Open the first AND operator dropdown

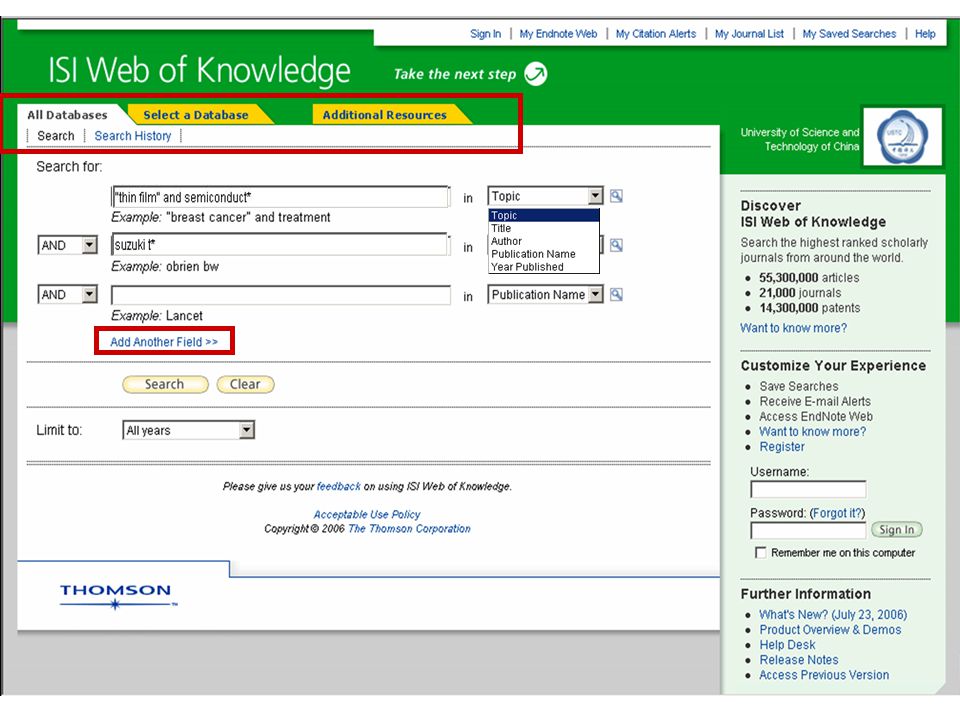click(67, 245)
